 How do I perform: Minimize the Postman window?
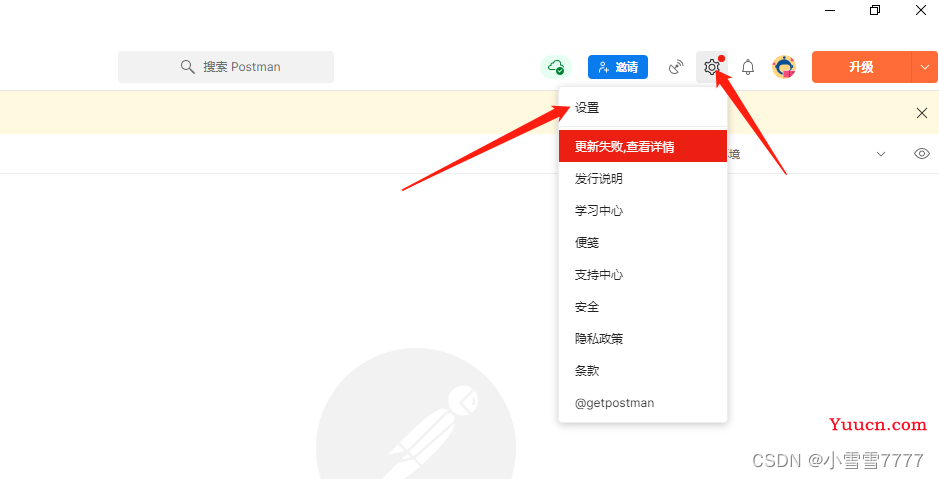point(829,10)
